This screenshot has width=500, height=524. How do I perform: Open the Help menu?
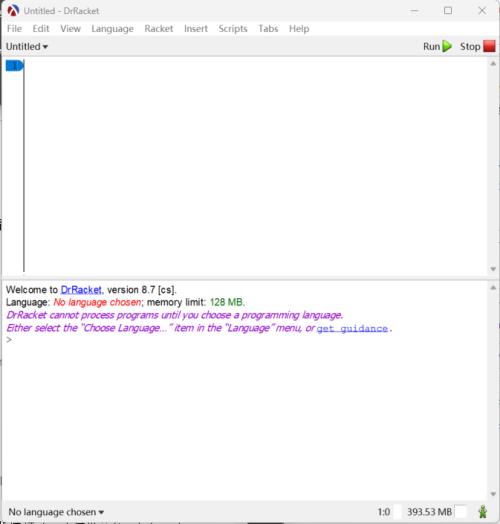(299, 29)
